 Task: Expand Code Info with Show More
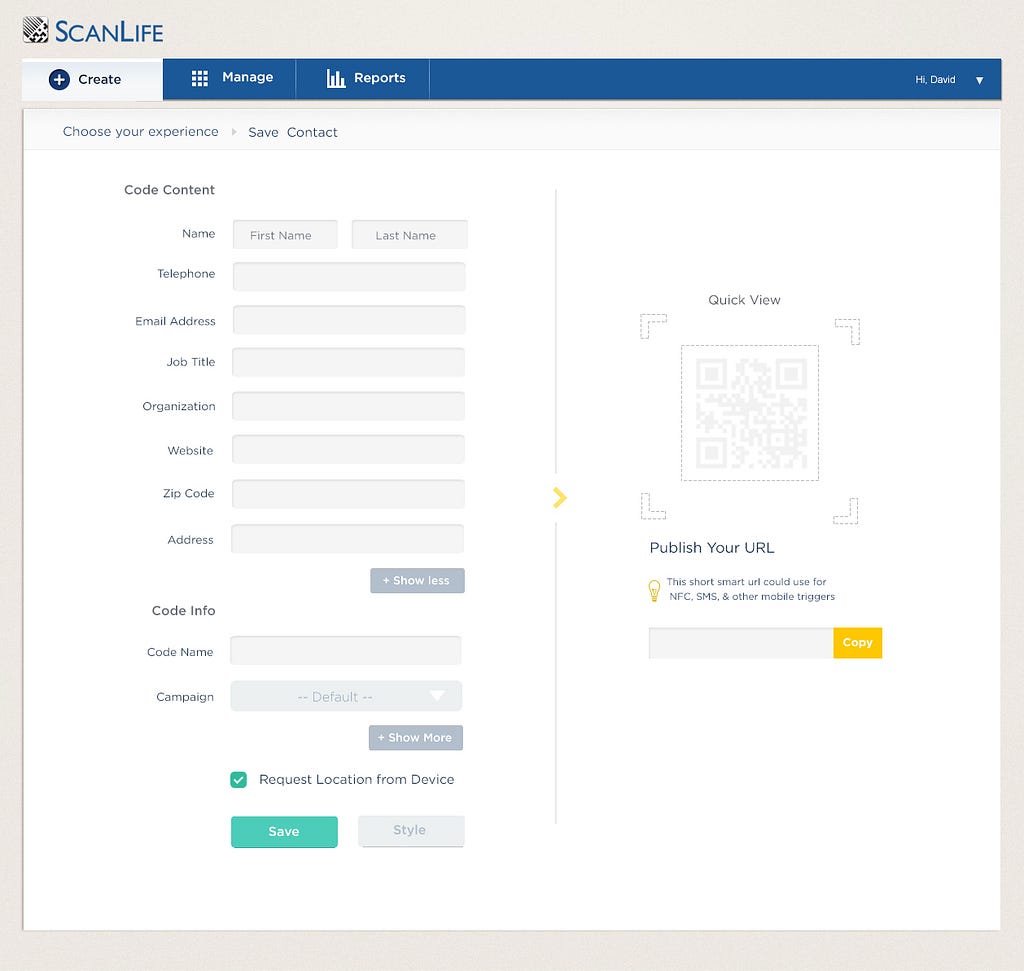click(x=415, y=738)
